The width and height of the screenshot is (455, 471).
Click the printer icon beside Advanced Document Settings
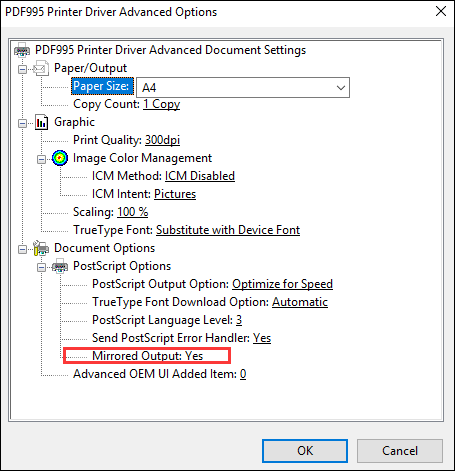coord(22,50)
